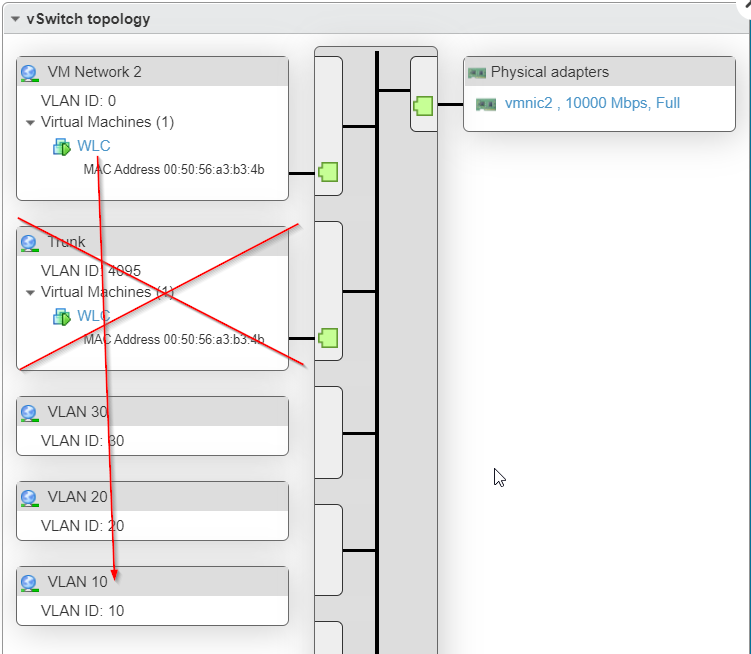Click the VM Network 2 port group globe icon
The width and height of the screenshot is (751, 654).
click(29, 73)
